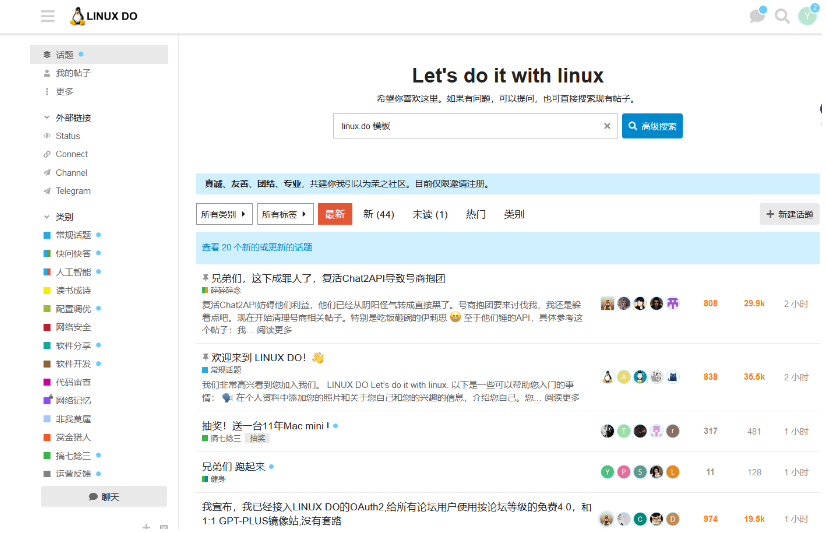Switch to the 新 (44) tab
This screenshot has width=826, height=533.
pyautogui.click(x=378, y=214)
